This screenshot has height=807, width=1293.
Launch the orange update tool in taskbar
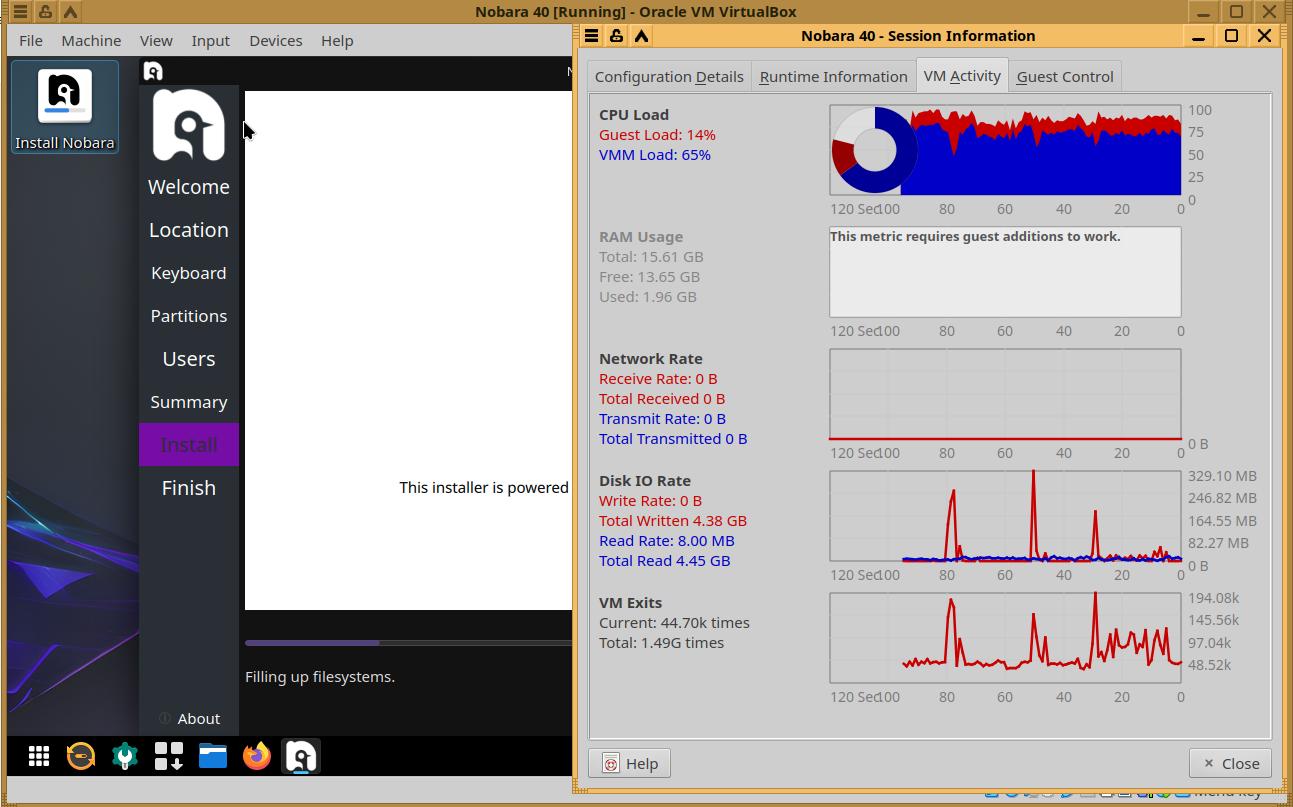click(x=81, y=756)
